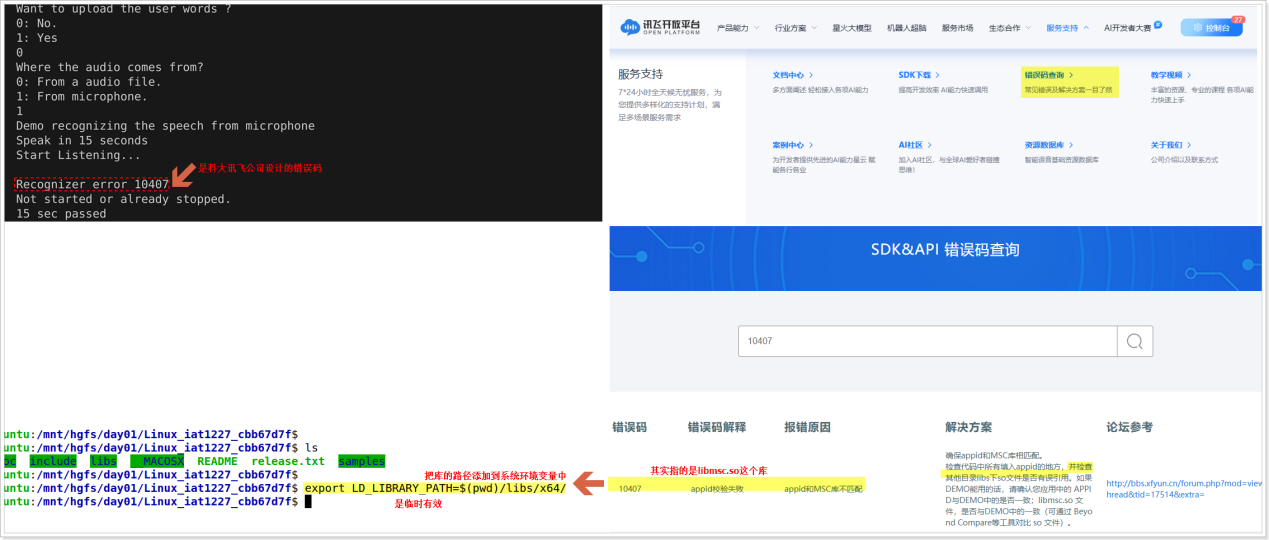Screen dimensions: 1269x540
Task: Click the 'samples' directory in the ls output
Action: (x=361, y=461)
